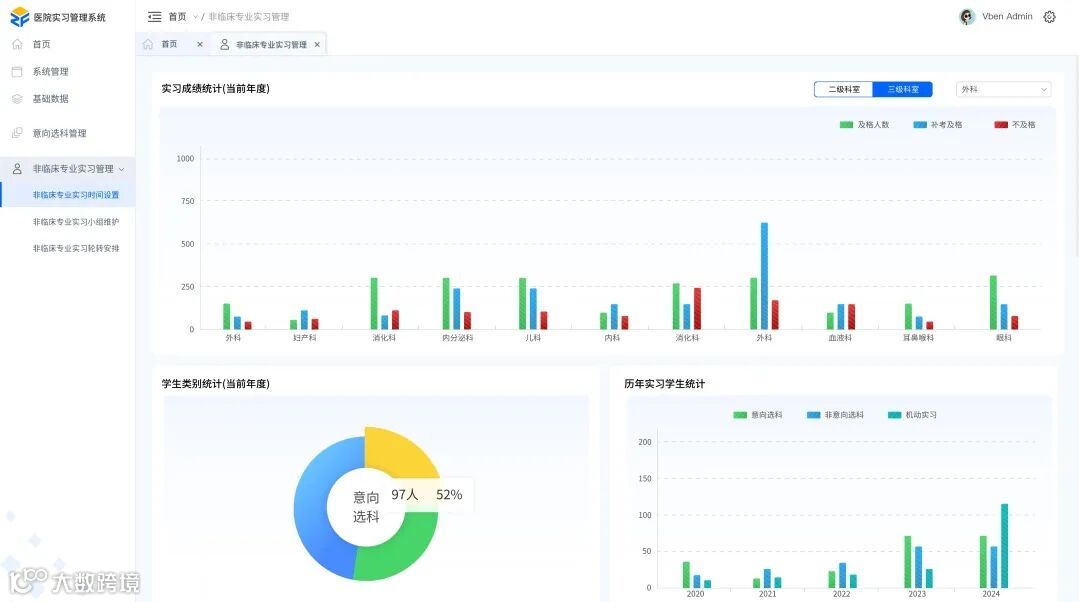Select the 二级科室 toggle option
Screen dimensions: 1079x602
(844, 89)
